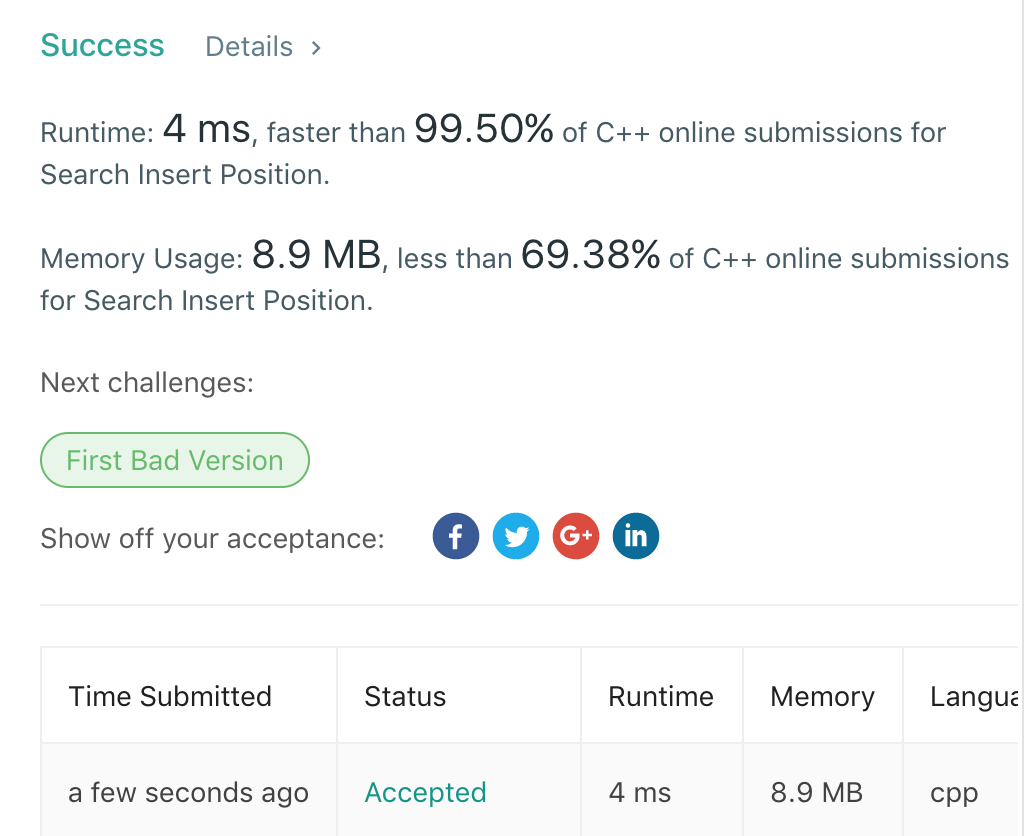Select the "a few seconds ago" cell
The image size is (1024, 836).
click(188, 793)
